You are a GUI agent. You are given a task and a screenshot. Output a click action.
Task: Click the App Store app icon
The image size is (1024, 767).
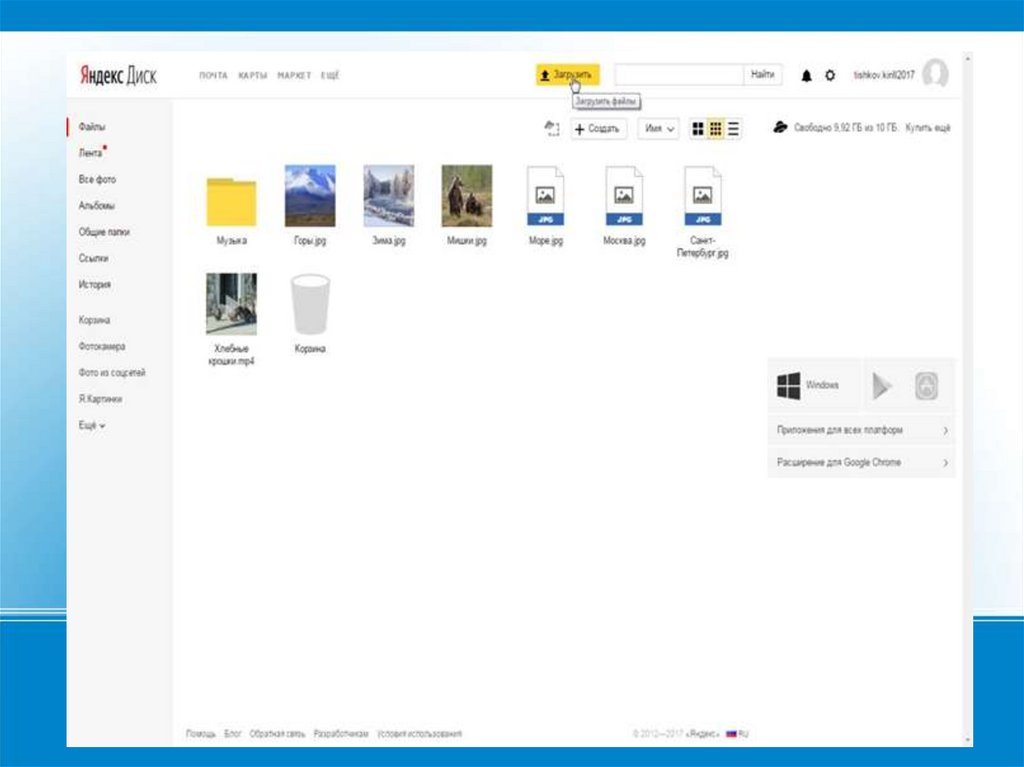[x=927, y=386]
